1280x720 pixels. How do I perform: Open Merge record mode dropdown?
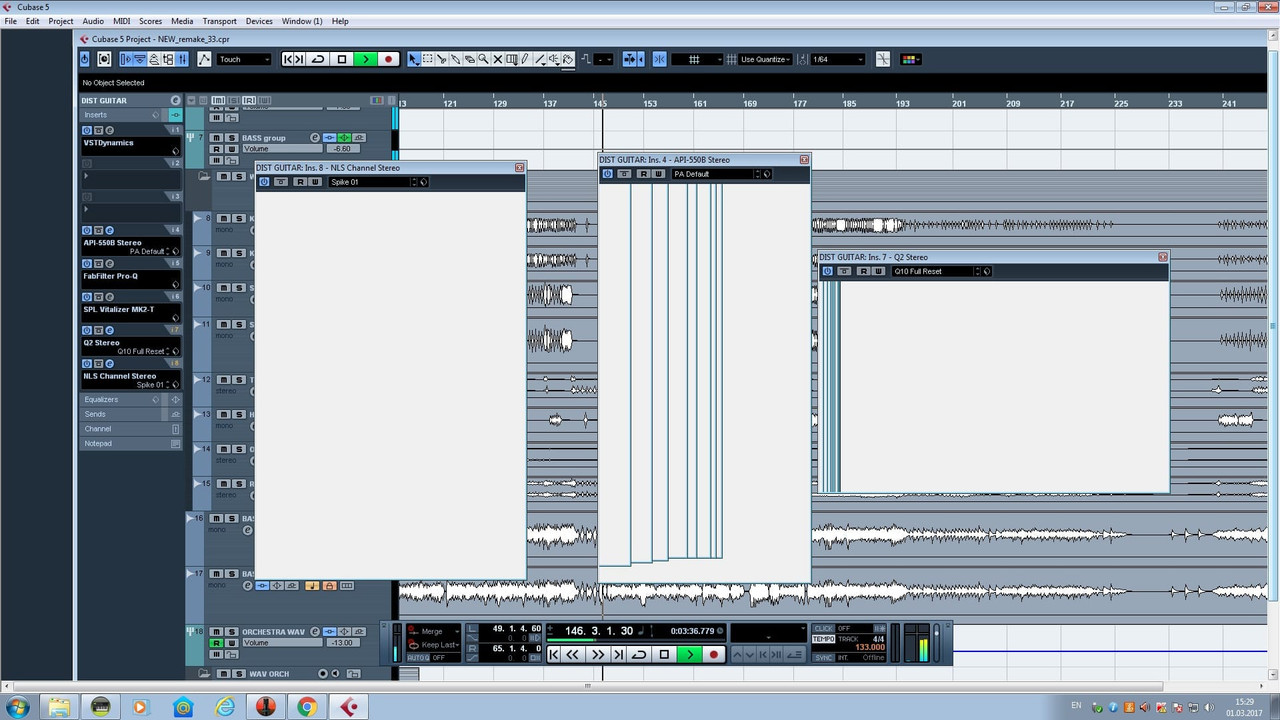[x=434, y=631]
